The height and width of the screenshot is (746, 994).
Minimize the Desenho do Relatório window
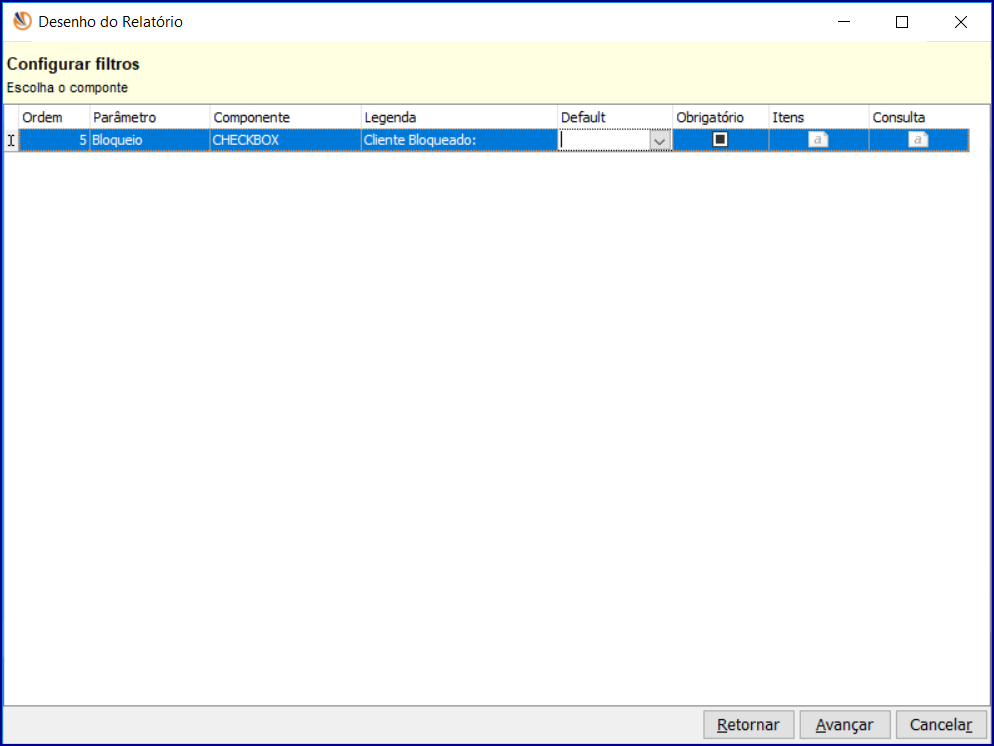844,22
